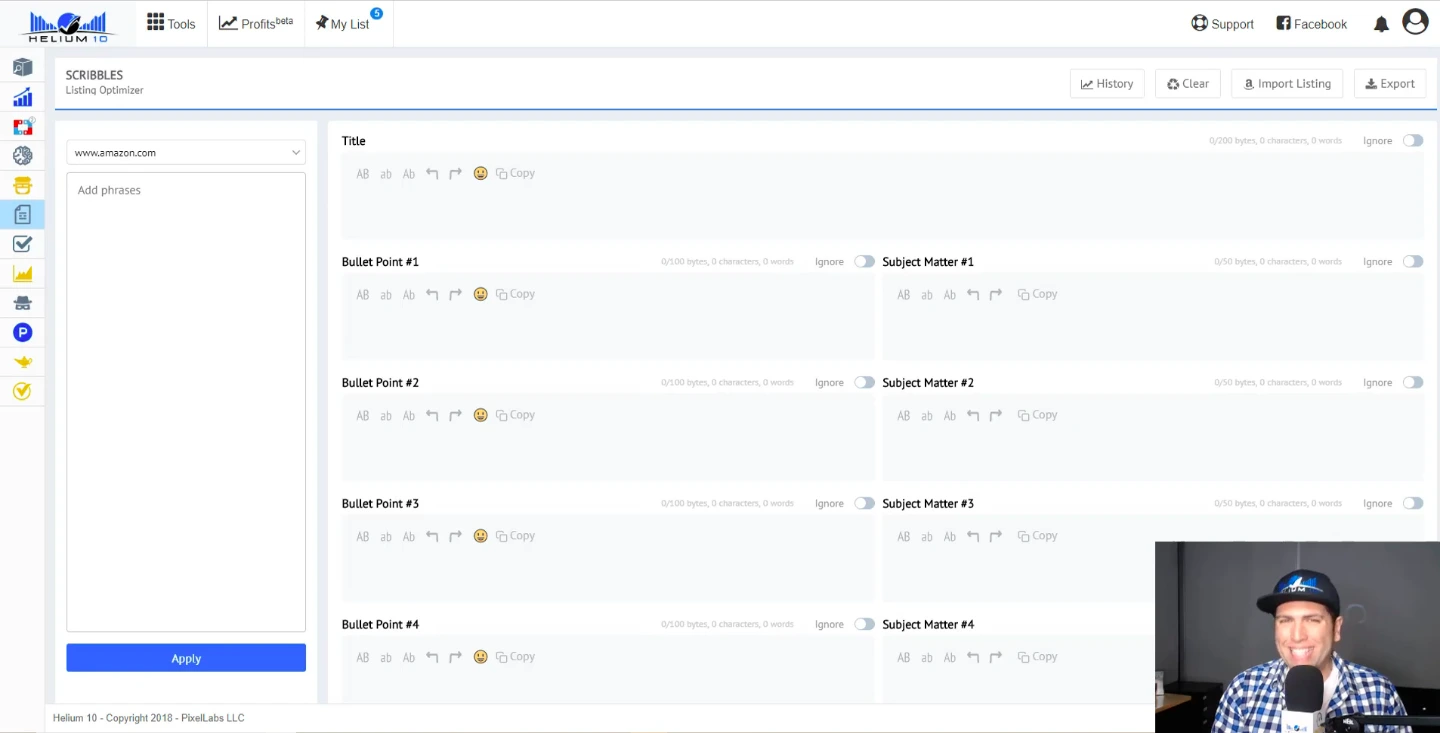Click the genie lamp icon in sidebar
This screenshot has height=733, width=1440.
coord(22,362)
